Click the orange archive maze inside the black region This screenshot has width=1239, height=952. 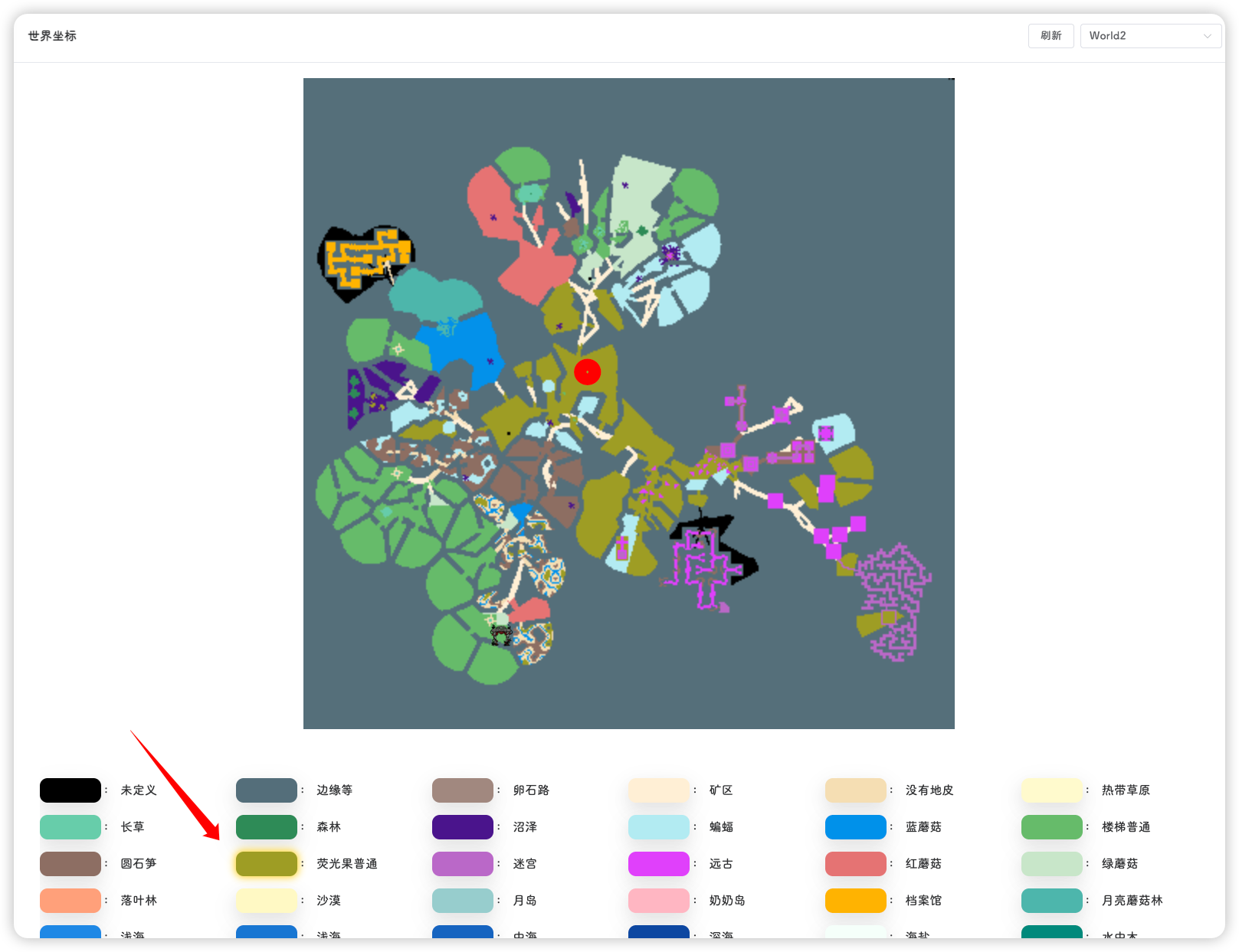(366, 257)
